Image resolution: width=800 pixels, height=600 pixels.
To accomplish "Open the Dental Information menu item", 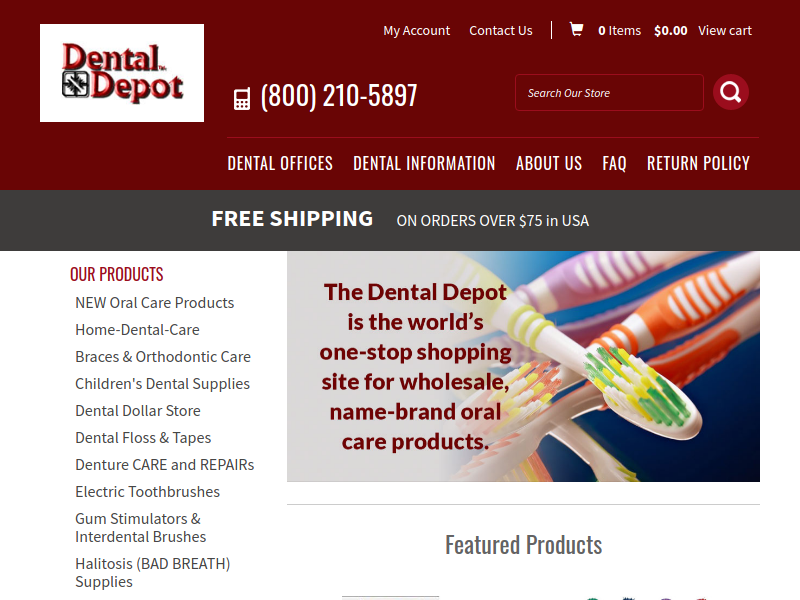I will [x=424, y=163].
